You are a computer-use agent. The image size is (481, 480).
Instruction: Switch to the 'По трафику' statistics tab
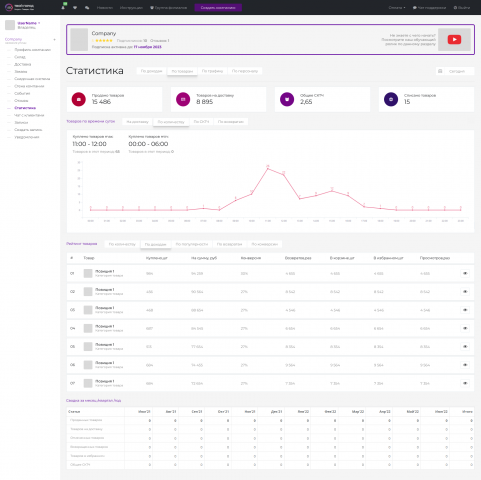212,71
